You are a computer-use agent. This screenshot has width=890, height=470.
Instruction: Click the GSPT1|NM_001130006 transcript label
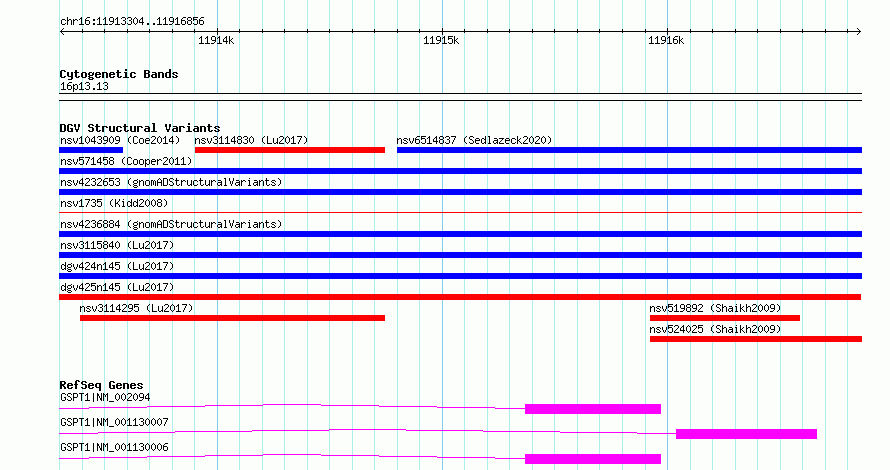point(114,447)
